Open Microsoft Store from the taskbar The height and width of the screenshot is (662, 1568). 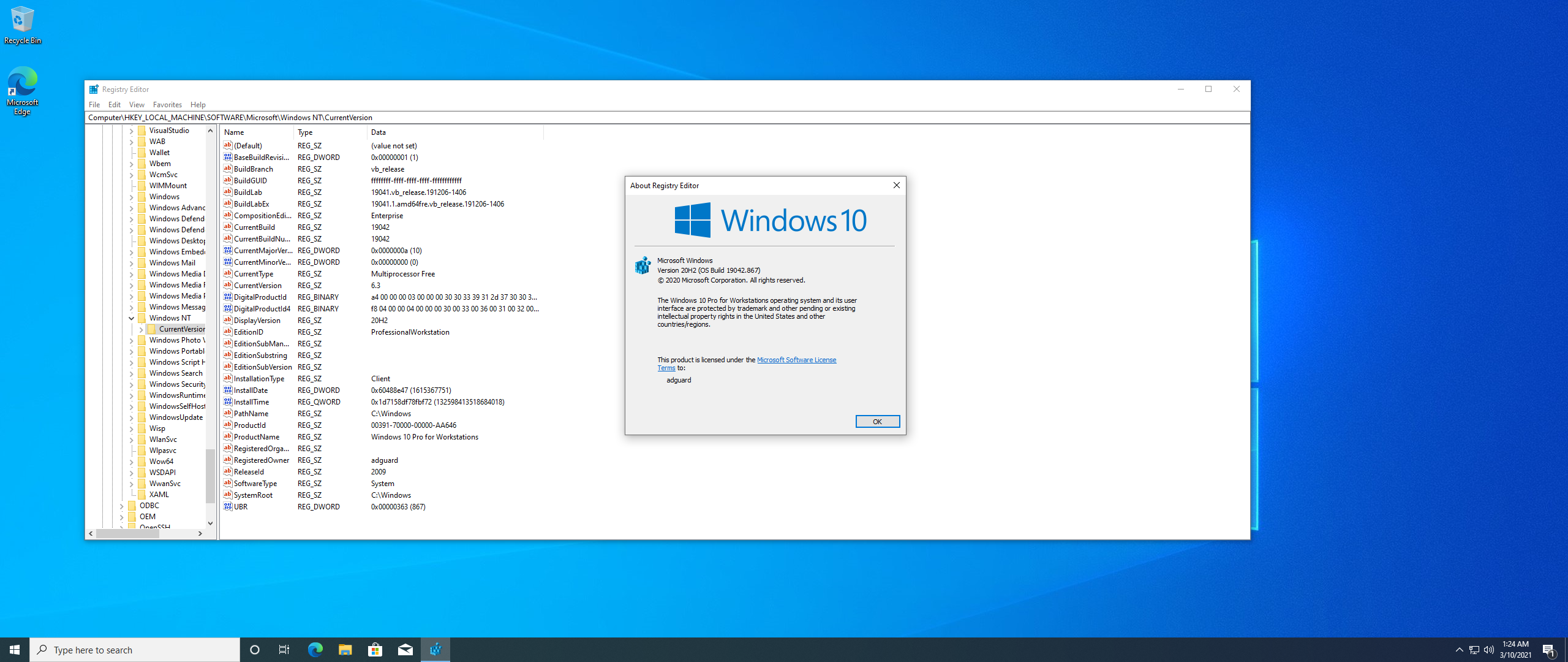click(x=375, y=650)
